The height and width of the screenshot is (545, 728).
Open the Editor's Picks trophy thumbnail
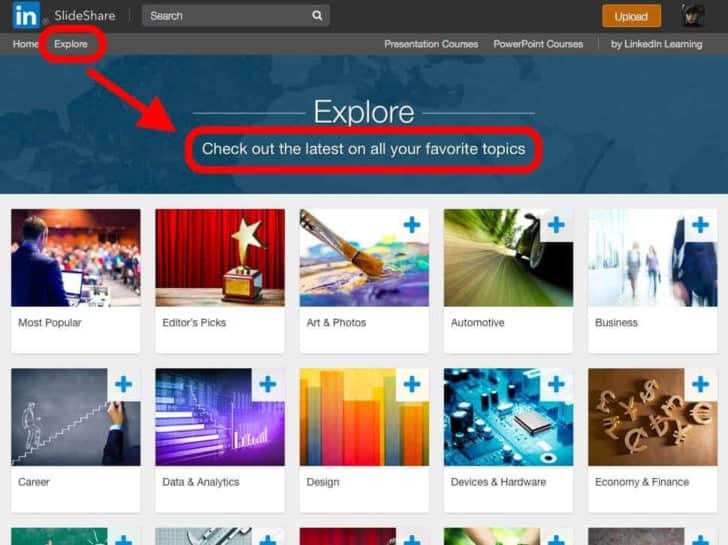coord(220,258)
